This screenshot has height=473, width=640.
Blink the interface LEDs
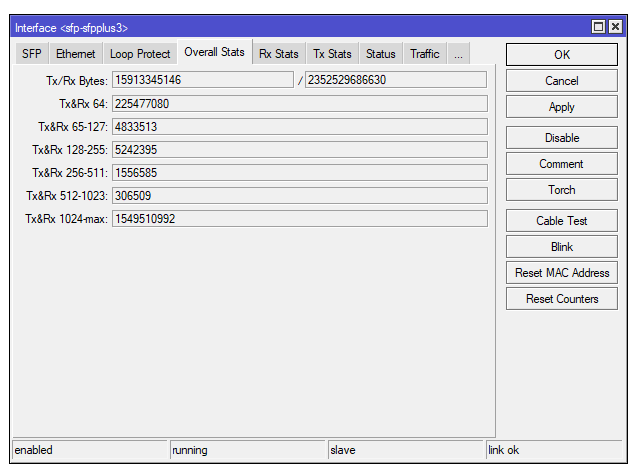pos(562,247)
